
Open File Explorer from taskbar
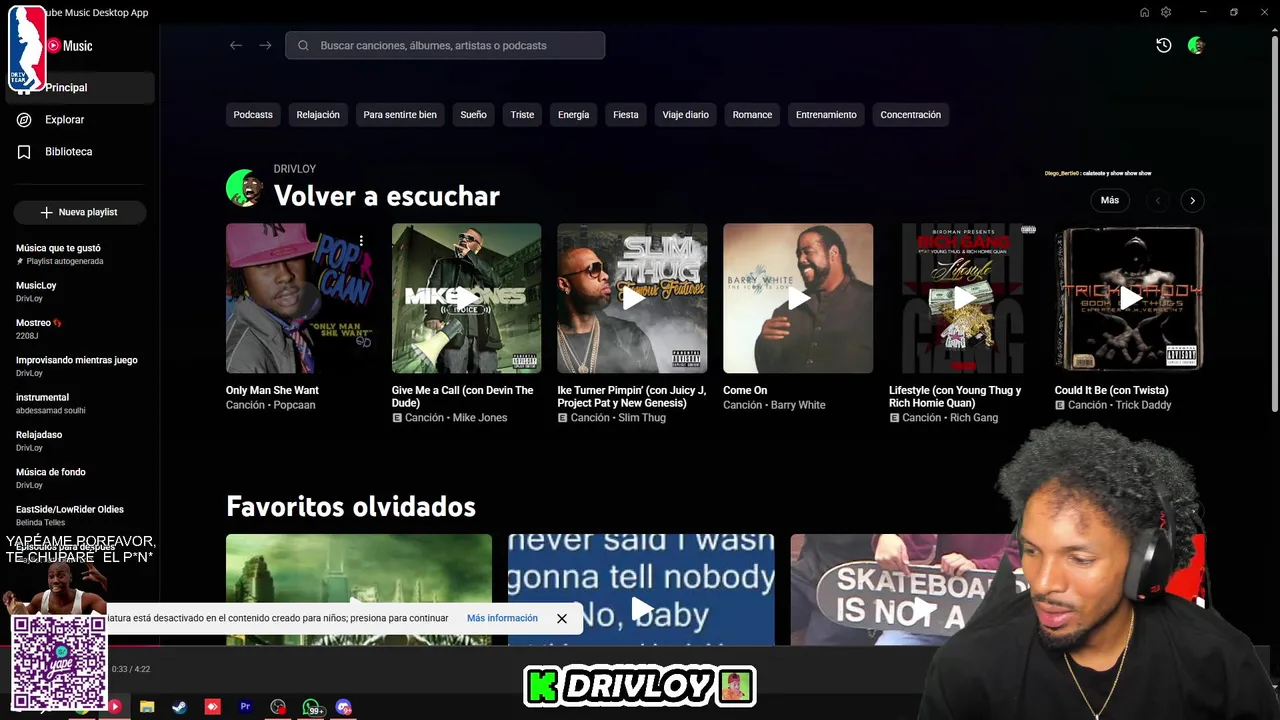tap(147, 707)
